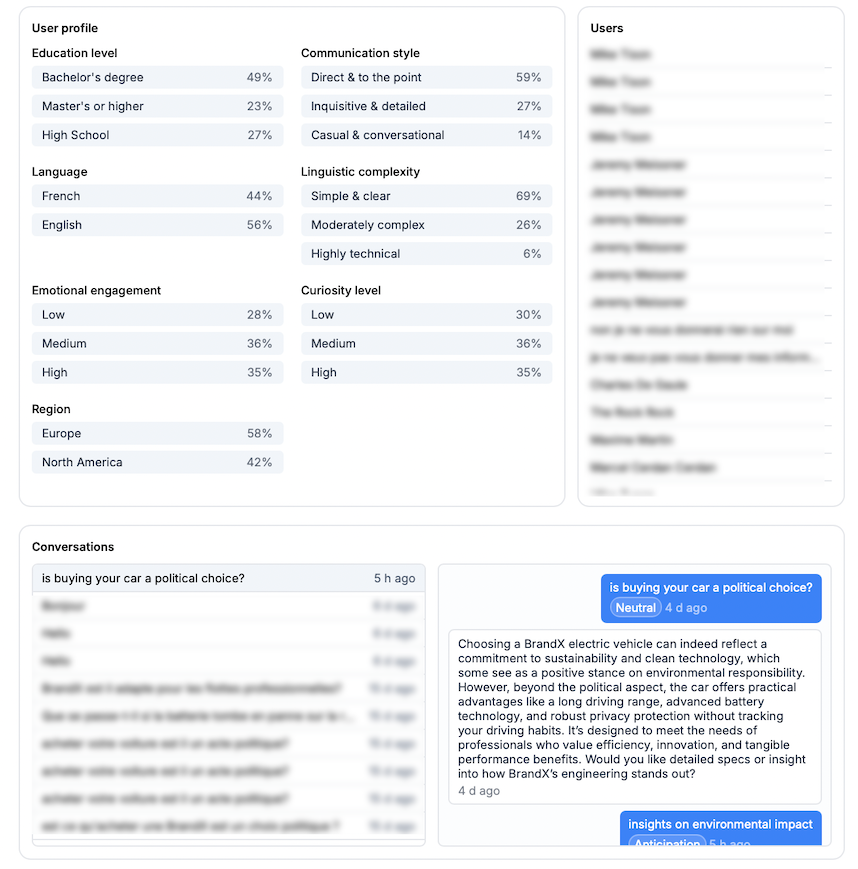The image size is (858, 869).
Task: Click the Casual & conversational row
Action: click(x=426, y=136)
